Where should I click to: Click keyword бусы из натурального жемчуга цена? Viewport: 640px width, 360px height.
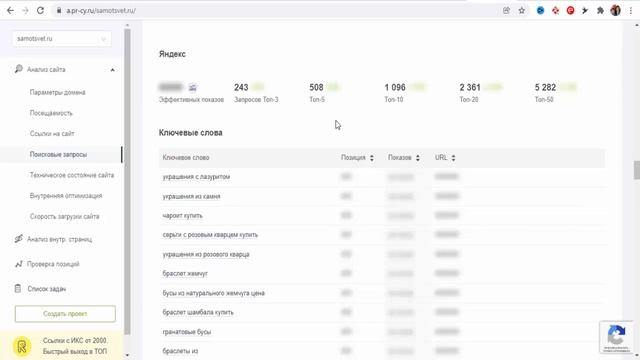[x=213, y=293]
